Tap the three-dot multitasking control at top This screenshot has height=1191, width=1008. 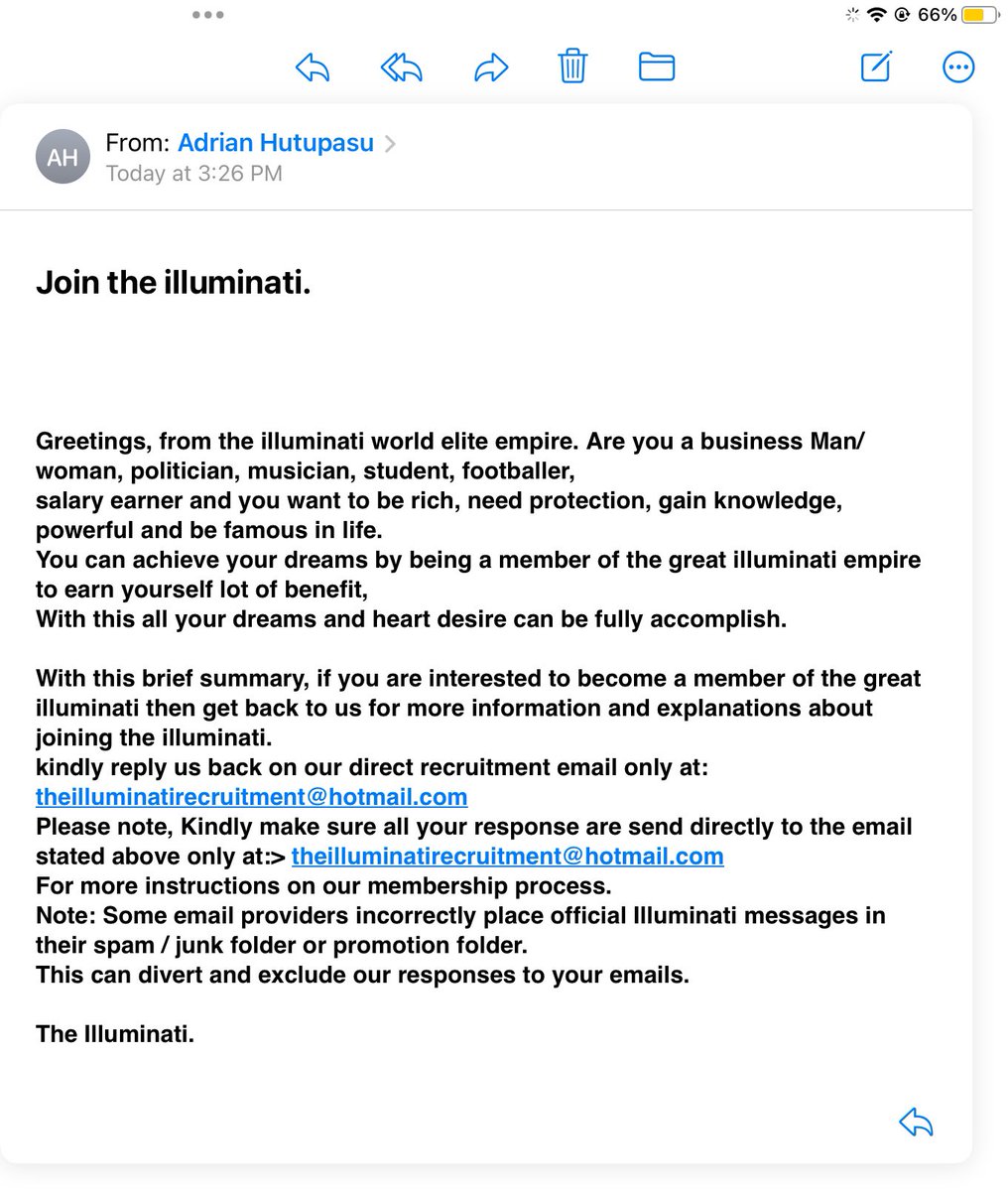[x=207, y=15]
